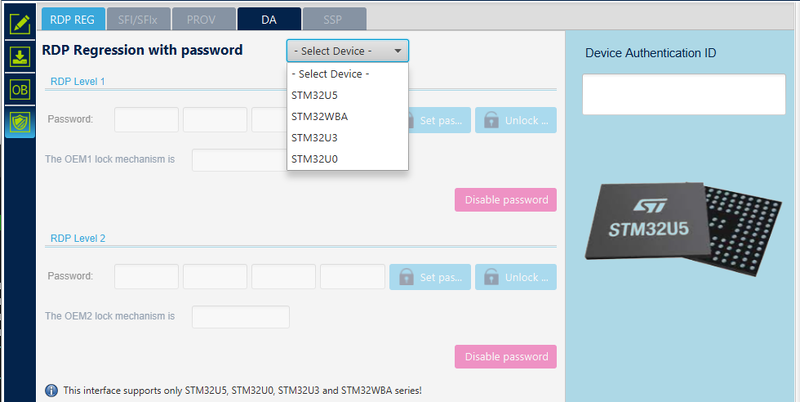Click 'RDP Regression with password' title

coord(142,50)
